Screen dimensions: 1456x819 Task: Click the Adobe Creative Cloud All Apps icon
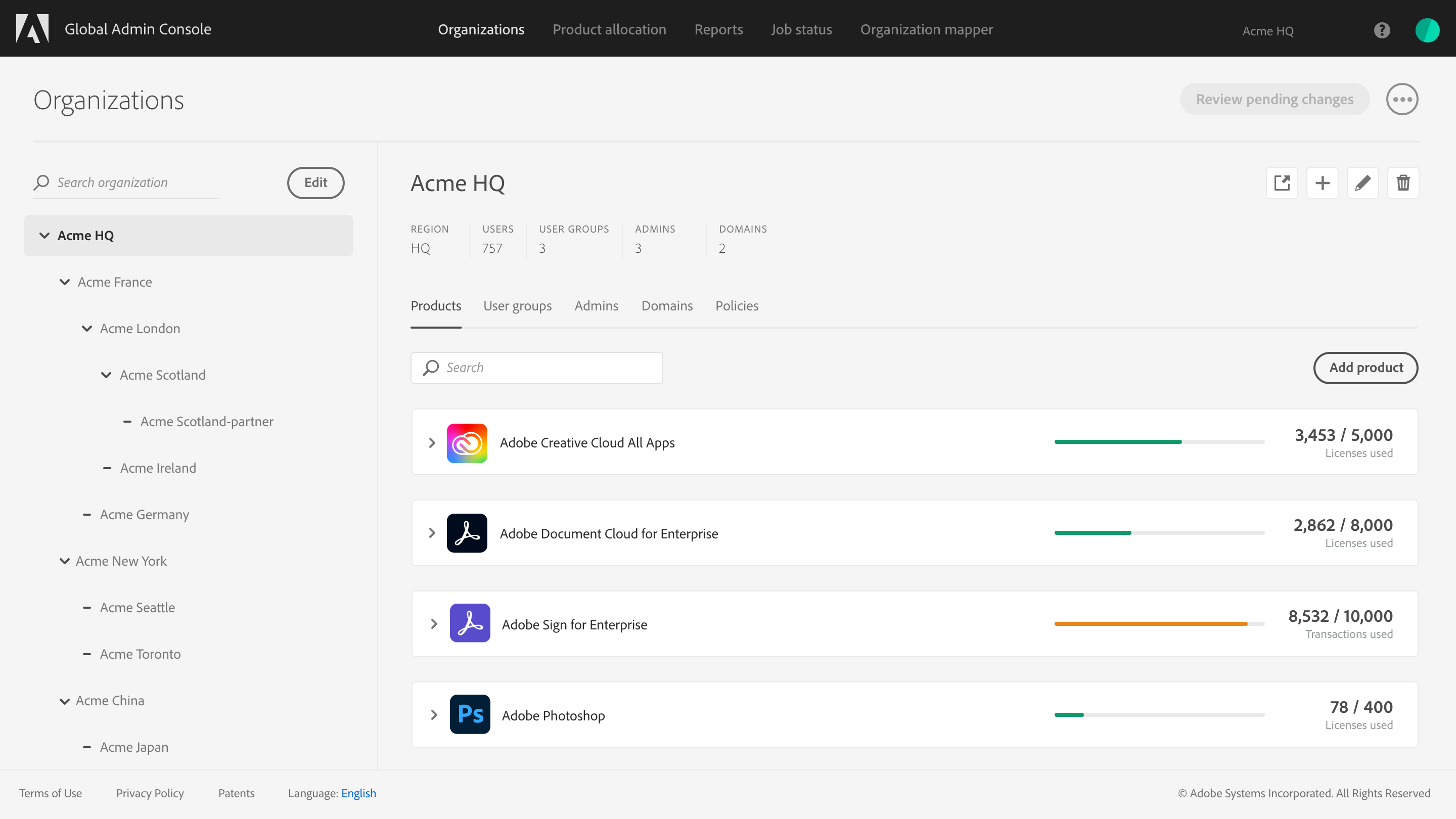467,443
